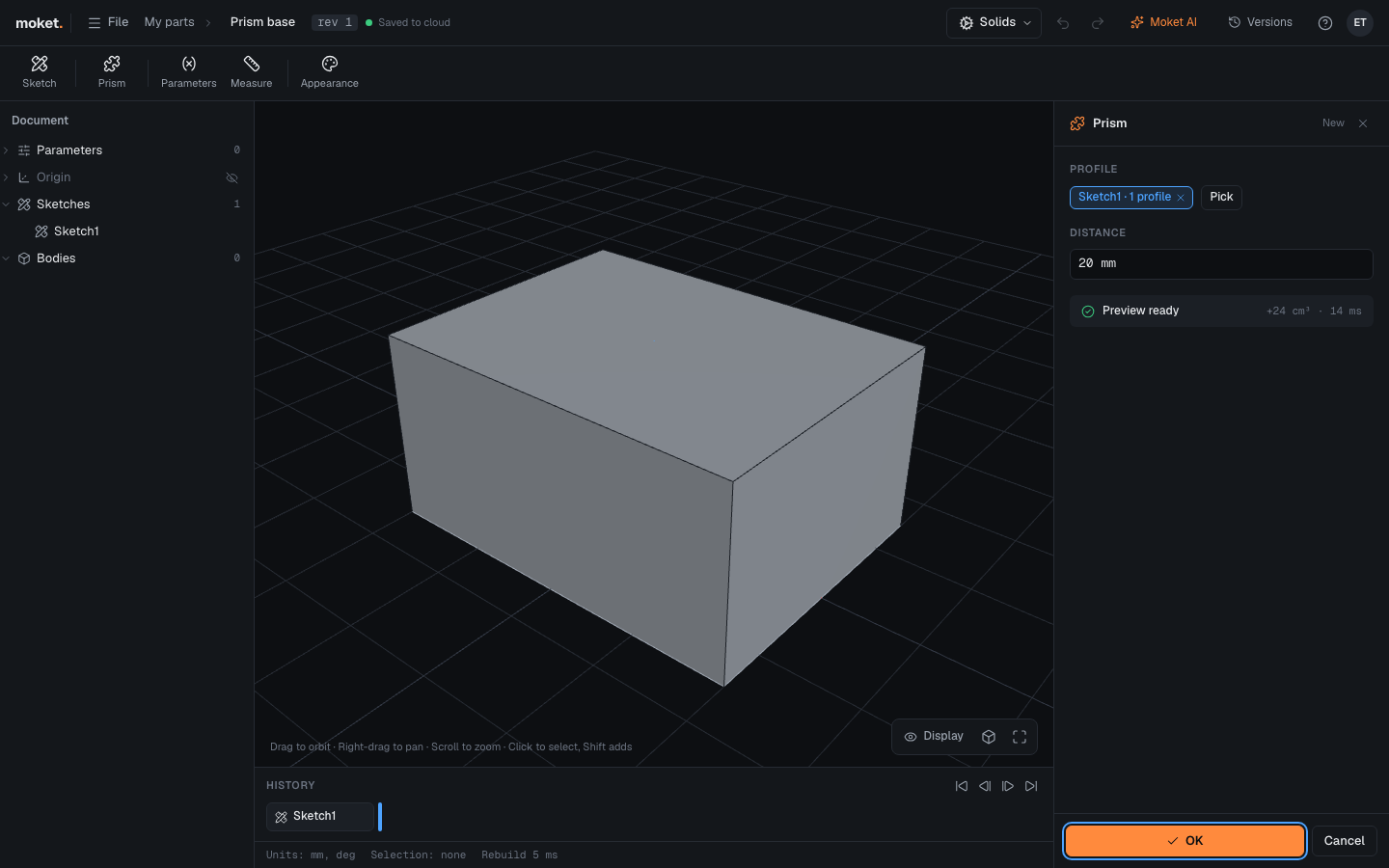Enter fullscreen viewport mode
This screenshot has height=868, width=1389.
click(1020, 737)
